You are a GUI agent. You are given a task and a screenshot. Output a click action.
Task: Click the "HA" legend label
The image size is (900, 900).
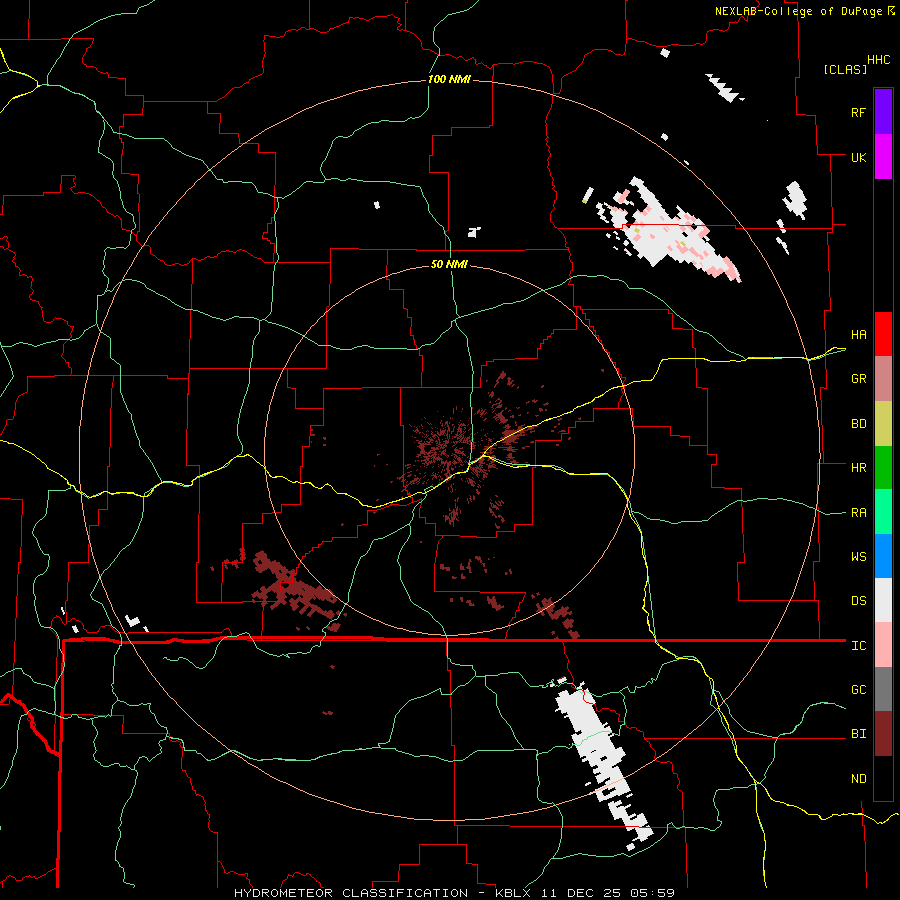859,335
